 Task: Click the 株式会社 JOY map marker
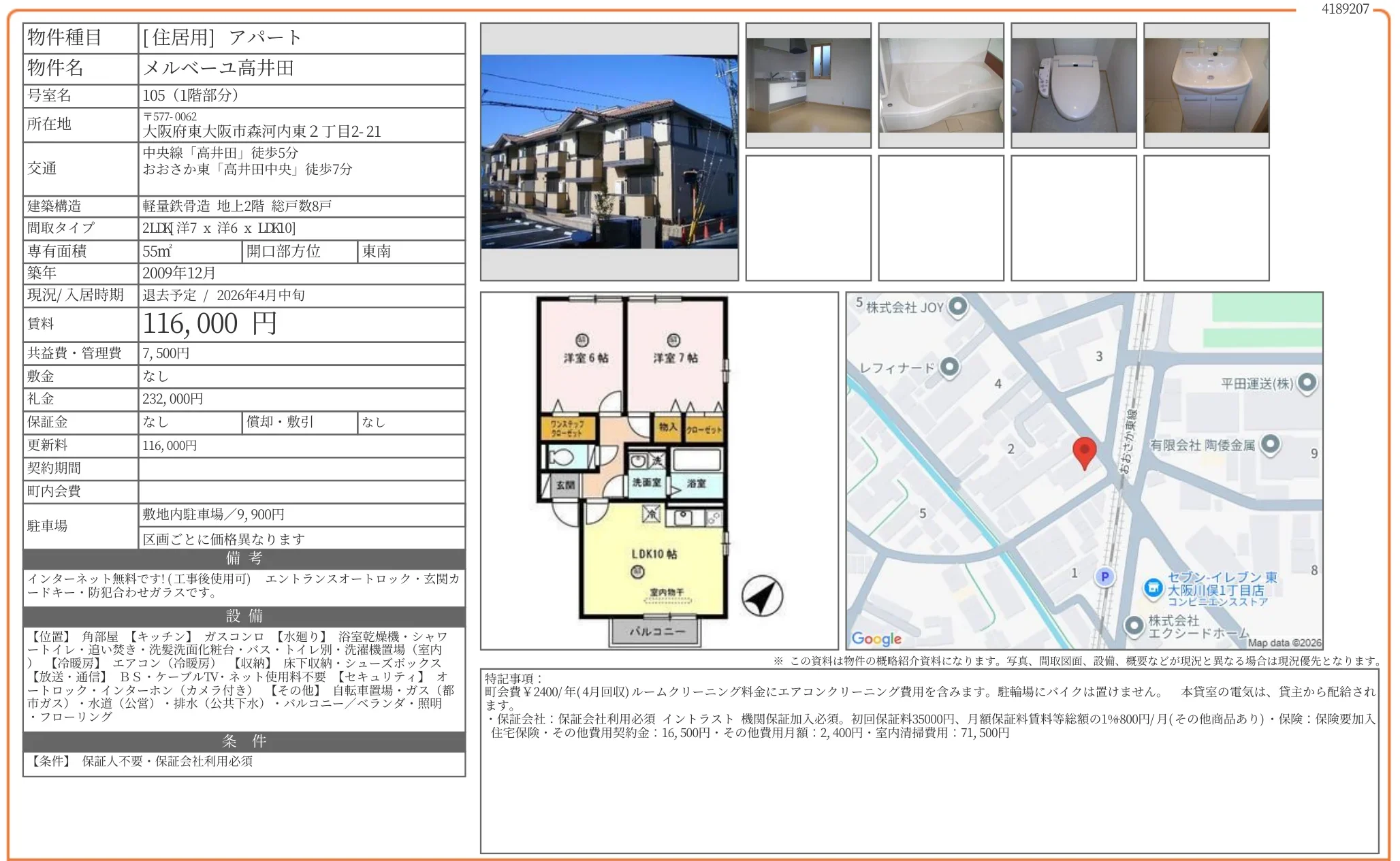point(957,306)
